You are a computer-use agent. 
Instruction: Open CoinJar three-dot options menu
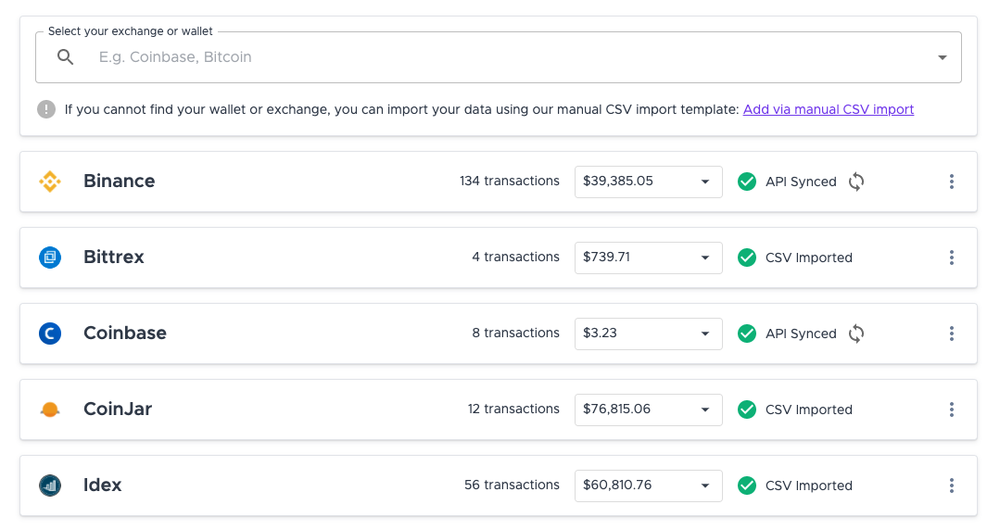coord(952,409)
